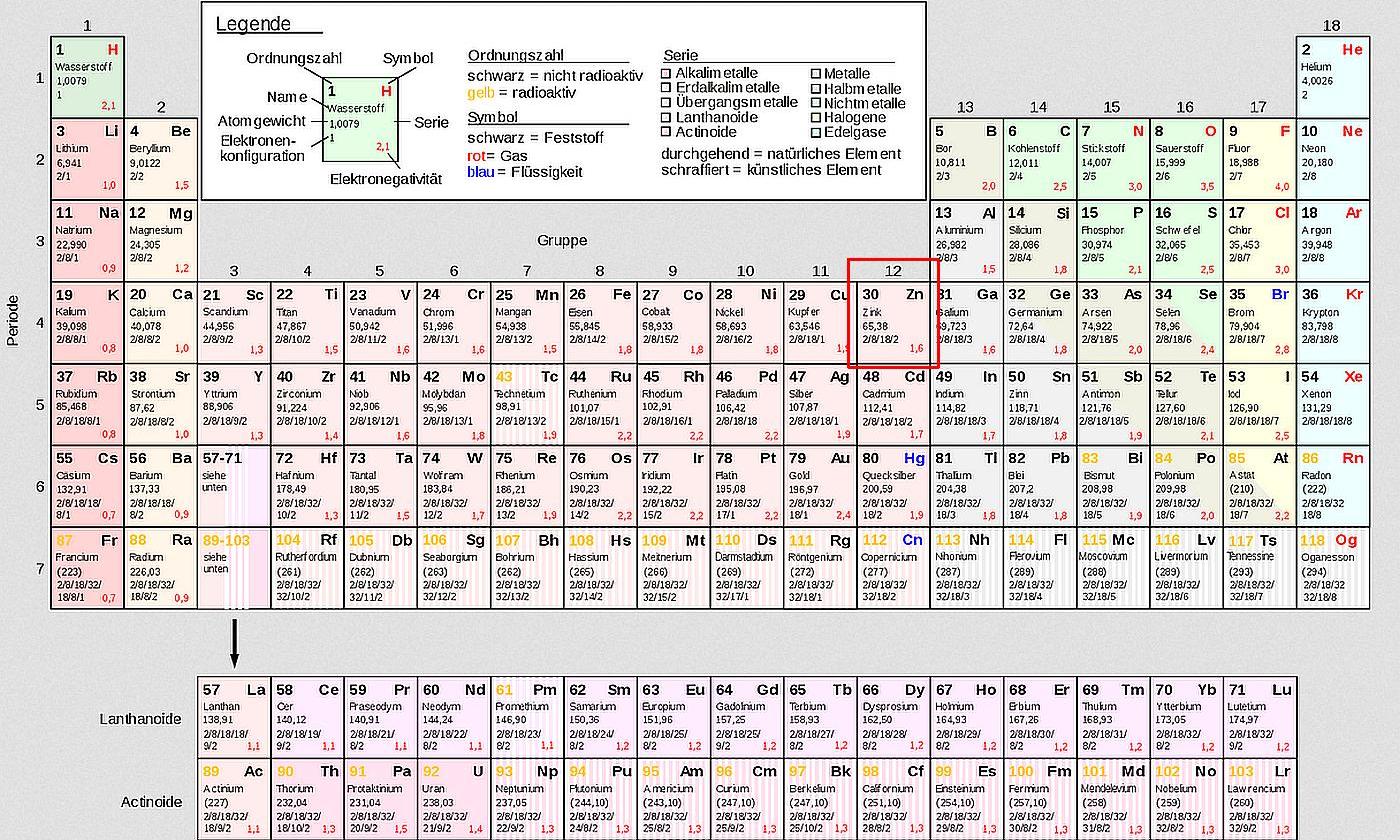Click the group 12 column header number
Viewport: 1400px width, 840px height.
coord(893,271)
